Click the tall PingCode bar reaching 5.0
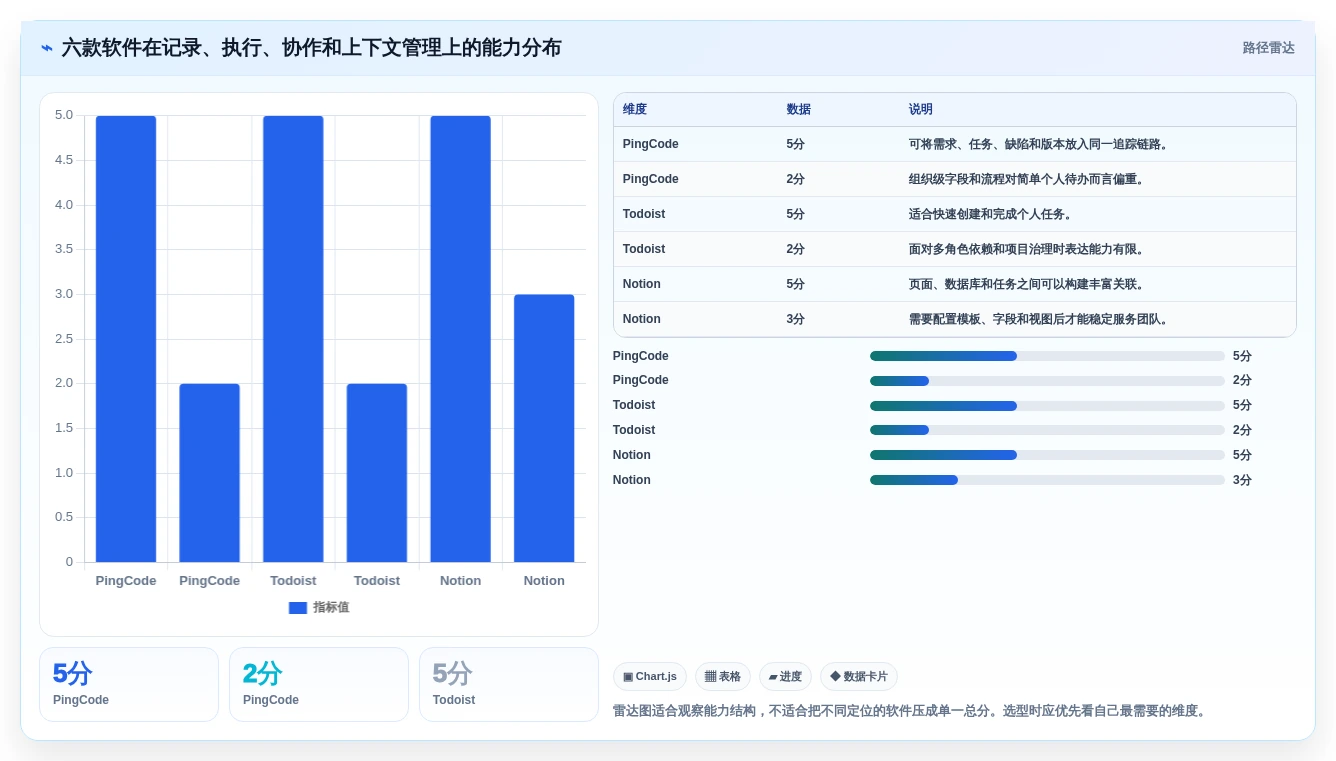The width and height of the screenshot is (1336, 761). pyautogui.click(x=126, y=339)
